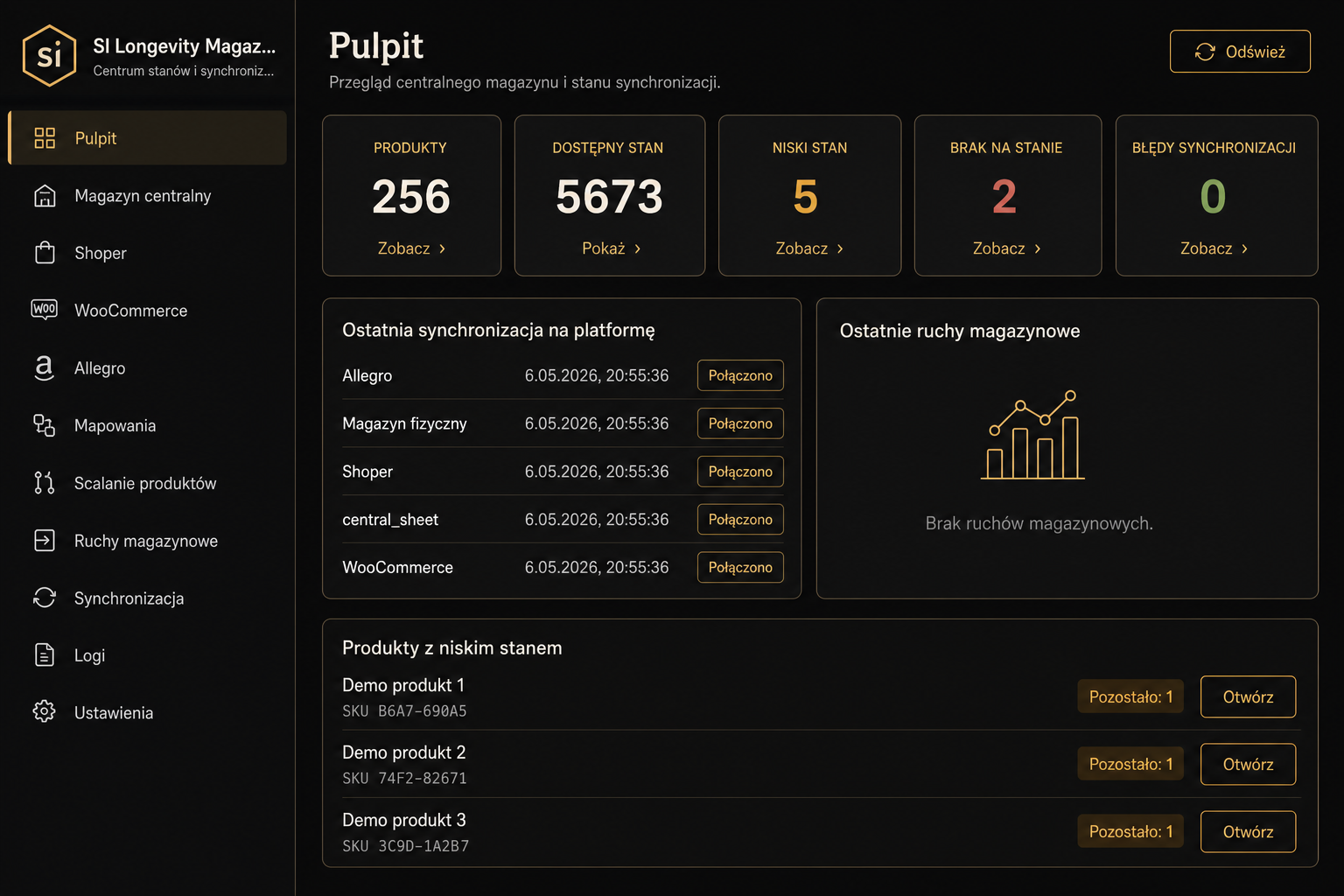
Task: Click the Pulpit dashboard grid icon
Action: (x=45, y=137)
